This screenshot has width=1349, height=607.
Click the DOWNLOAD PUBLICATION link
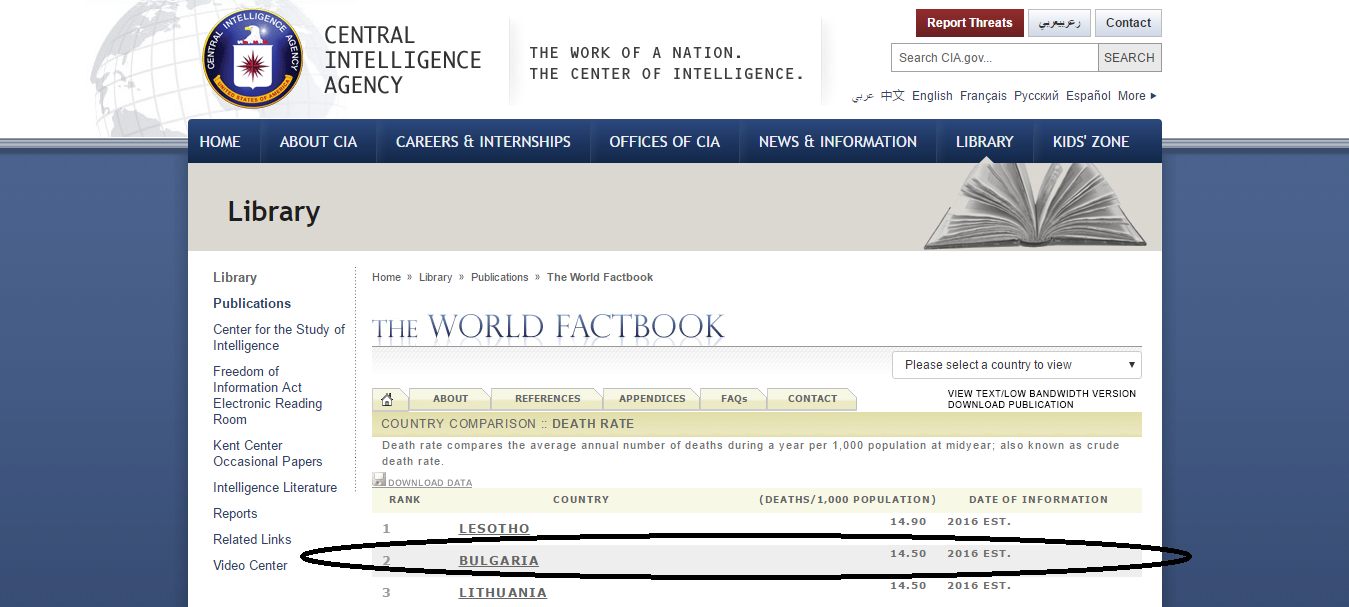tap(1010, 405)
